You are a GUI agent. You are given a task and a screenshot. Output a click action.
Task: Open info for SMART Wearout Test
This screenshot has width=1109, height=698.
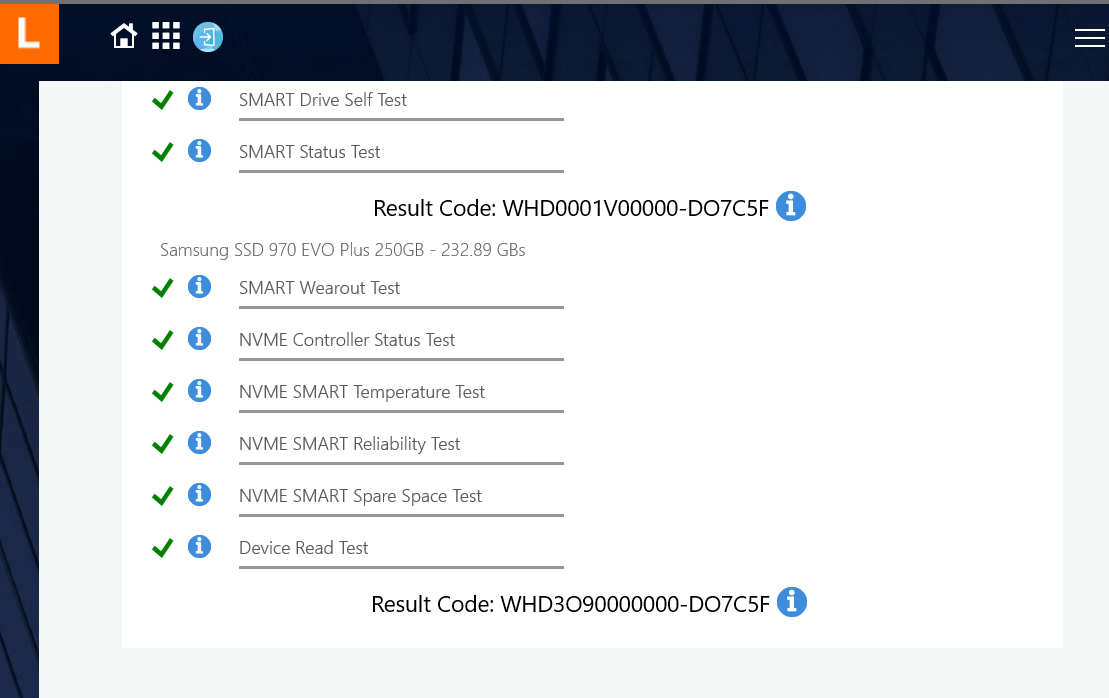199,287
